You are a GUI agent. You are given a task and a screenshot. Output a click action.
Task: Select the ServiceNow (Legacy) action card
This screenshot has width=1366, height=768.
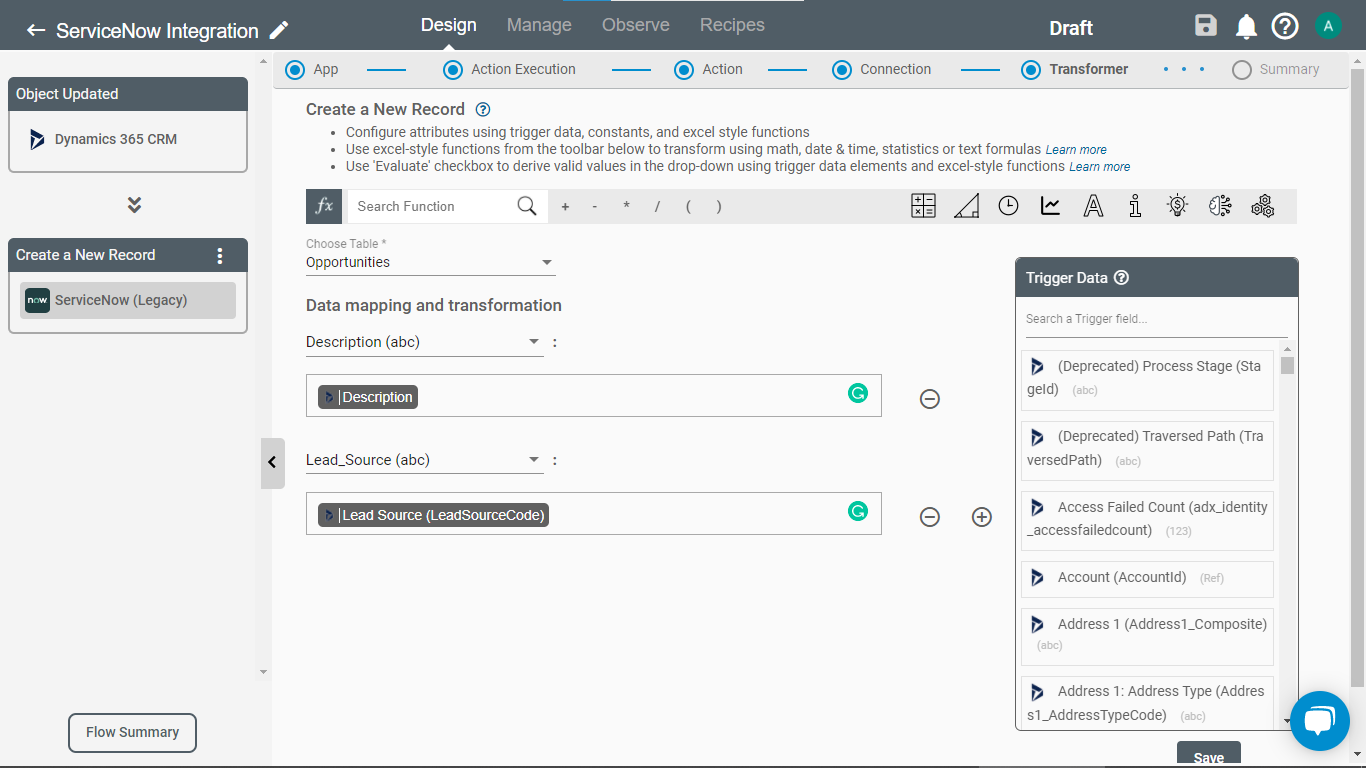coord(128,300)
